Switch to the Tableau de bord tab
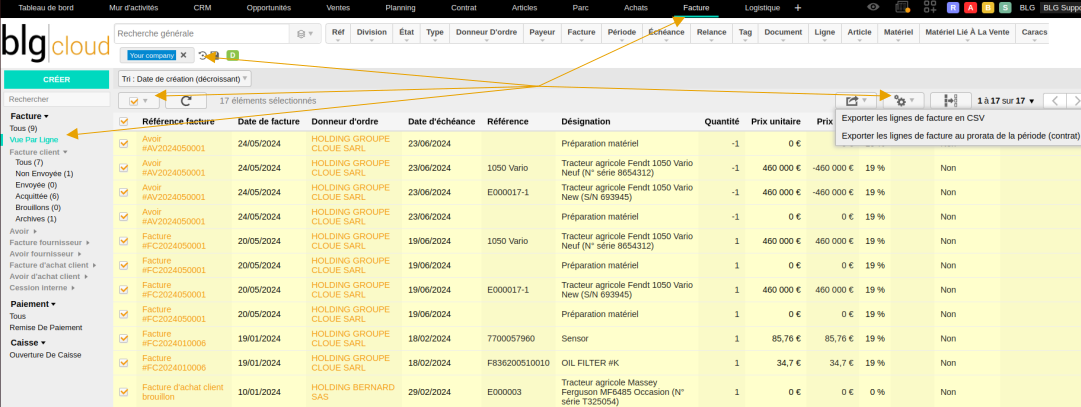The width and height of the screenshot is (1081, 407). pos(46,8)
